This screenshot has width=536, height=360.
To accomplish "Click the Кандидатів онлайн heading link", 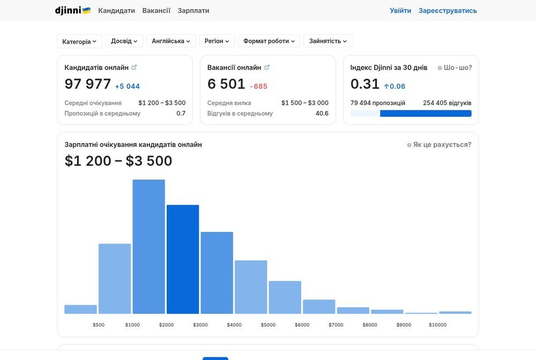I will click(96, 67).
